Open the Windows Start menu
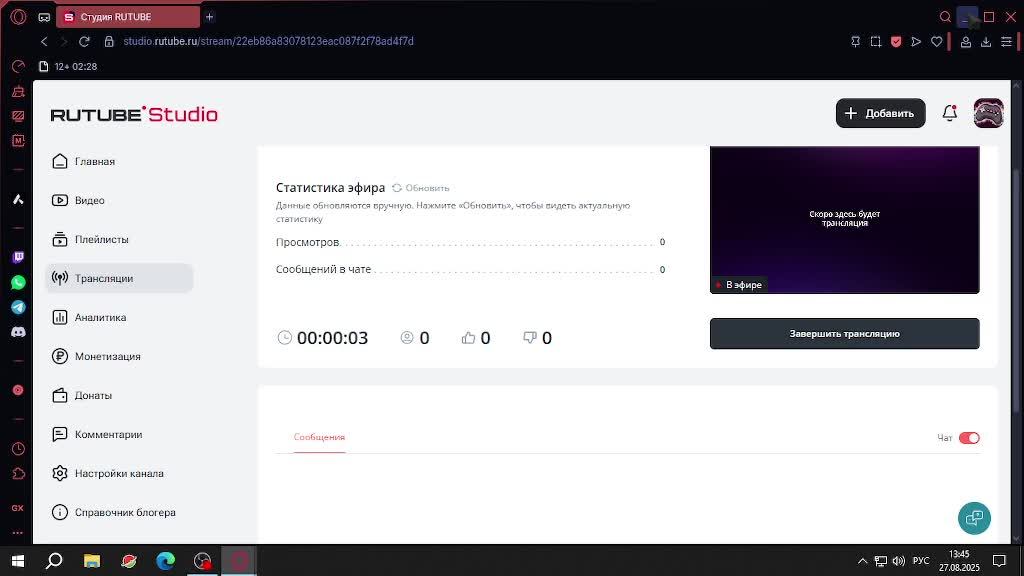The image size is (1024, 576). point(18,561)
